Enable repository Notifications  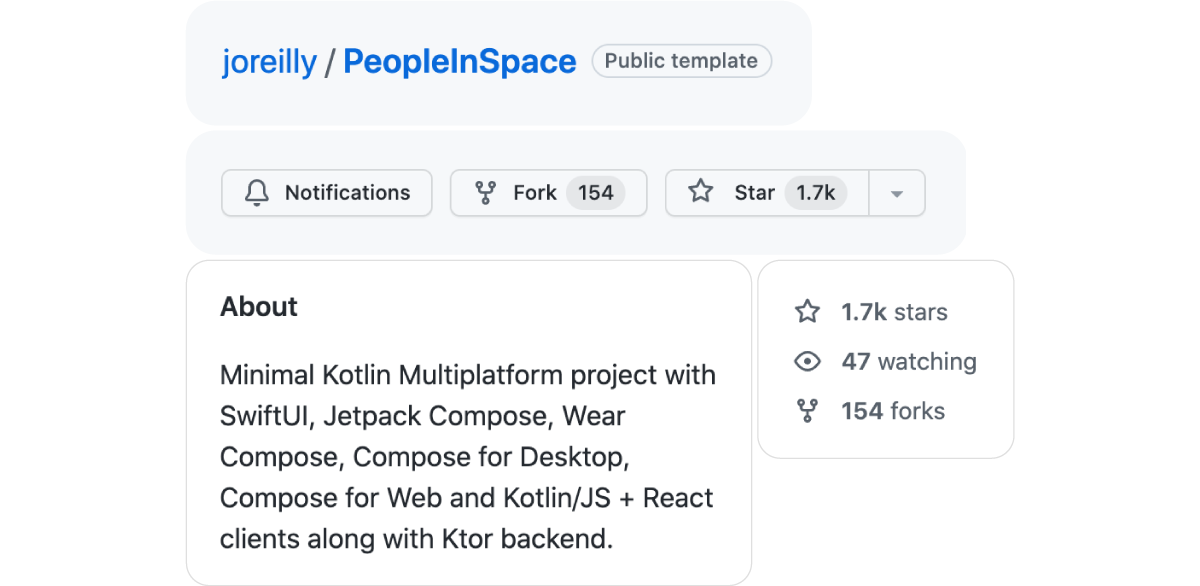coord(326,193)
